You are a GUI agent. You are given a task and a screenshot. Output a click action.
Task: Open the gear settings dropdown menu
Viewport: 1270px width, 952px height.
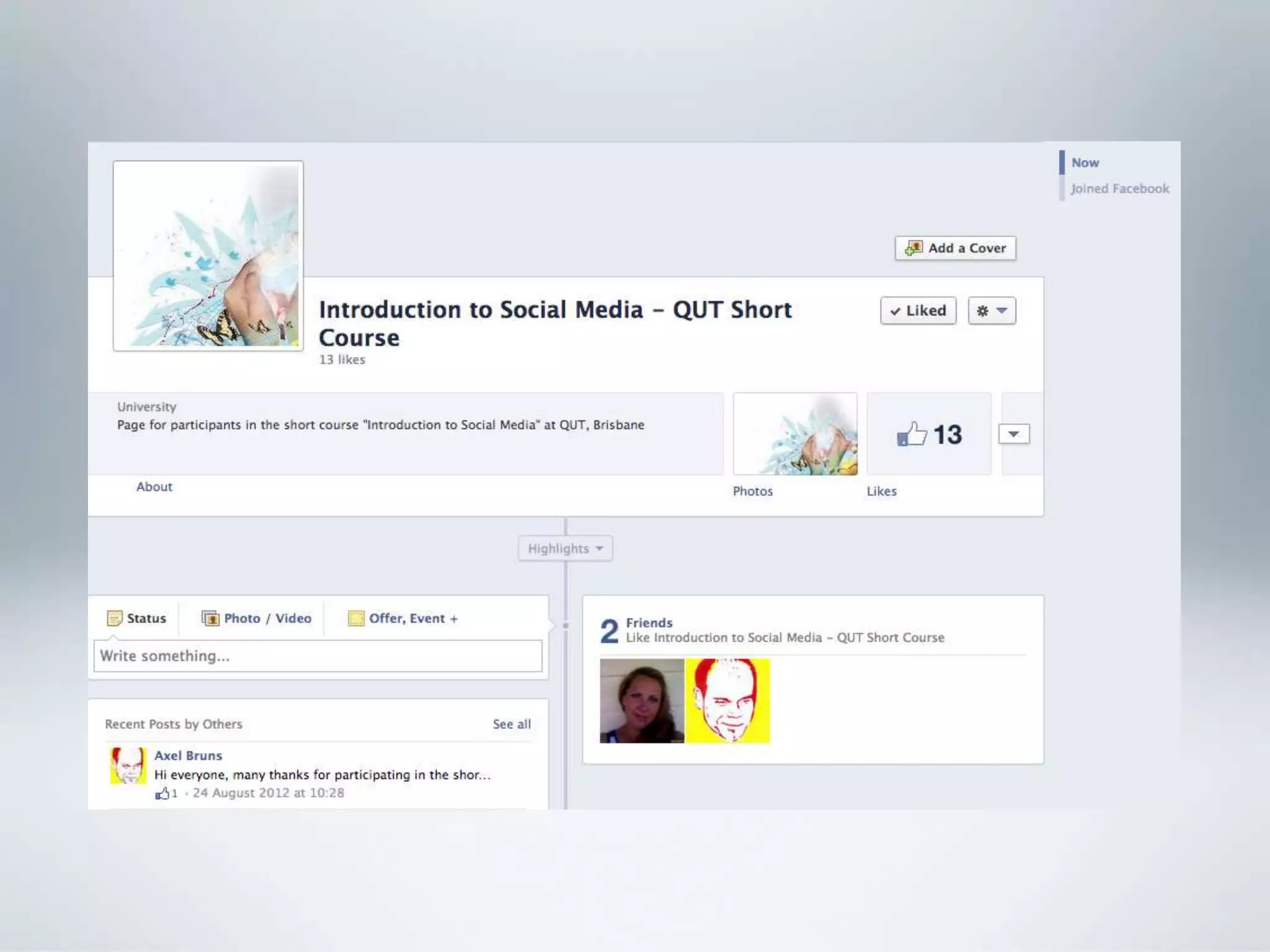(992, 311)
